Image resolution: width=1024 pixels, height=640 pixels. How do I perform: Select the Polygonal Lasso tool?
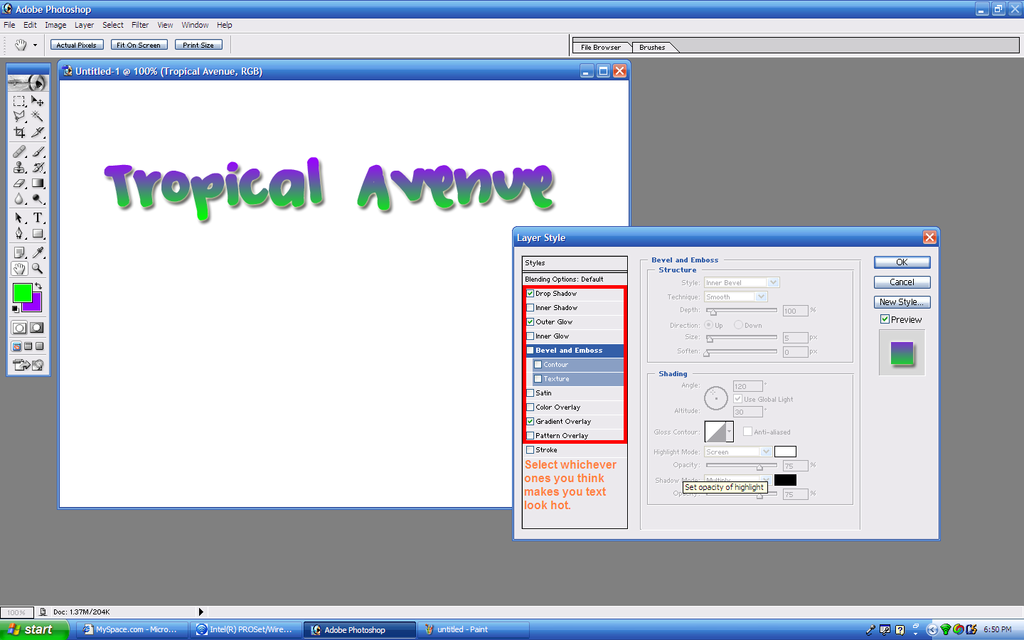click(x=20, y=117)
